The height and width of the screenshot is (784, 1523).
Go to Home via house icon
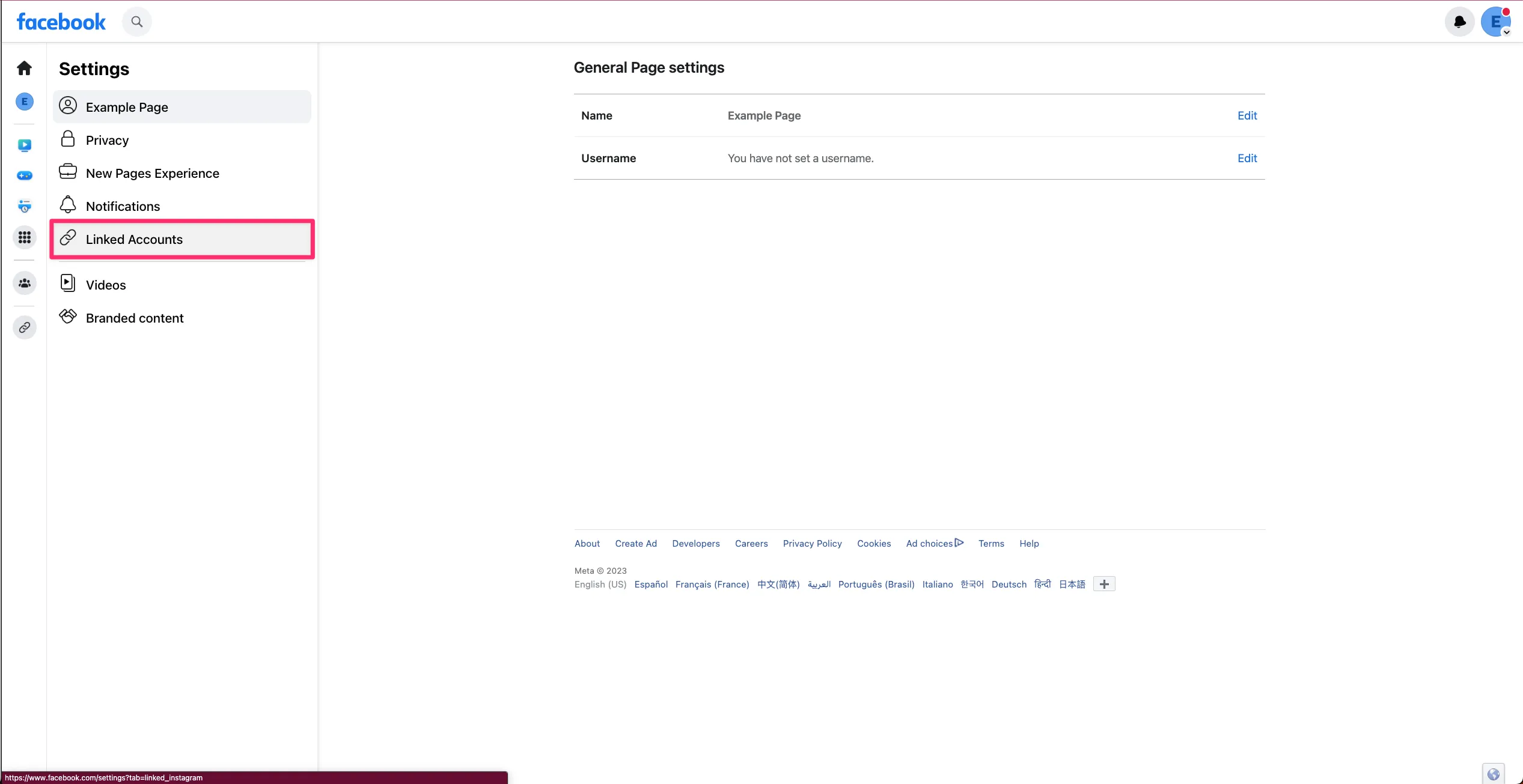click(24, 68)
